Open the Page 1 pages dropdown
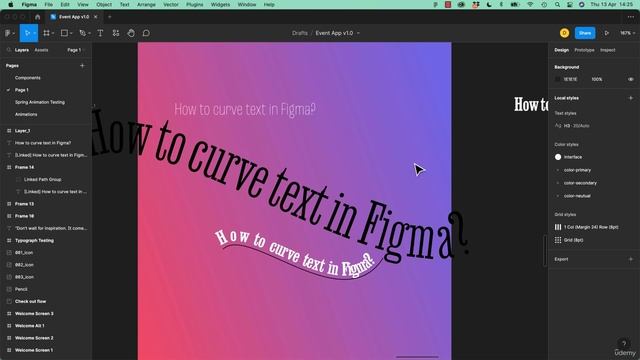Image resolution: width=640 pixels, height=360 pixels. 75,50
